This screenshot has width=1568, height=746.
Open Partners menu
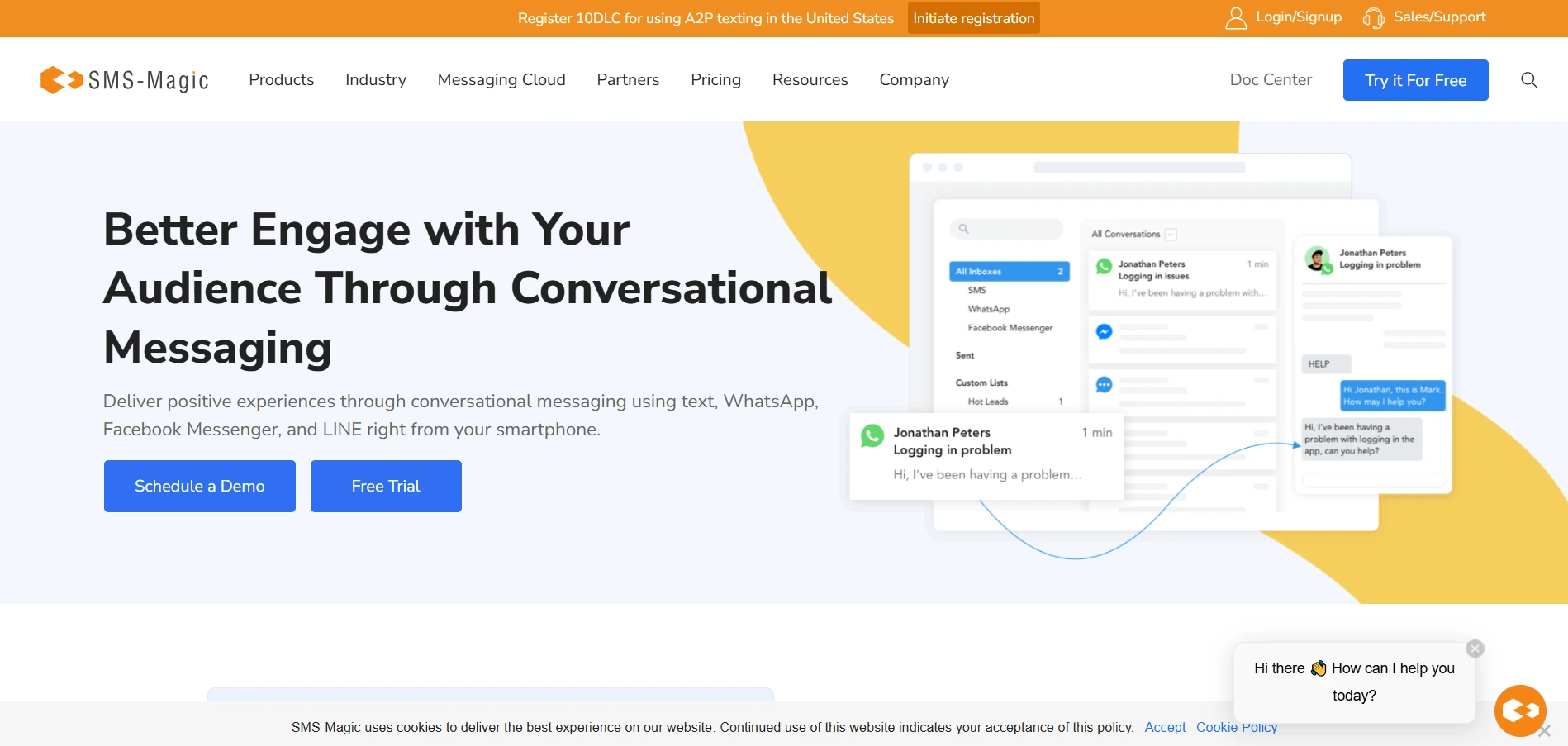[628, 79]
